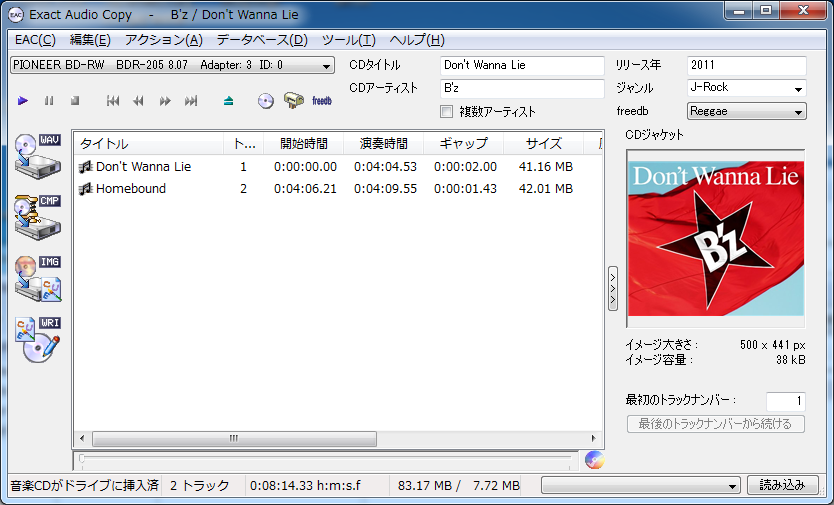This screenshot has height=505, width=834.
Task: Click the start time 0:04:06.21
Action: [305, 189]
